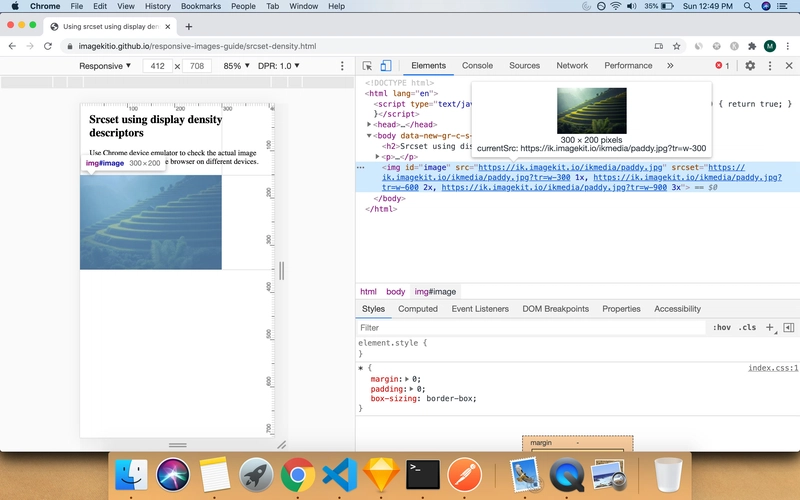The image size is (800, 500).
Task: Bookmark this page with the star
Action: pyautogui.click(x=677, y=46)
